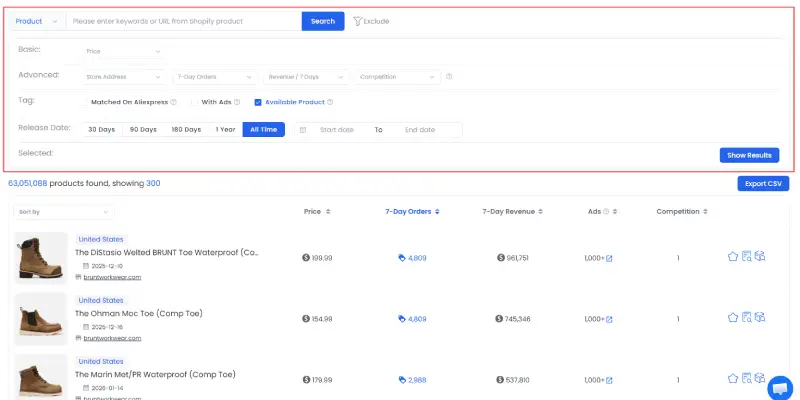Screen dimensions: 800x400
Task: Click the 154.99 price value
Action: coord(321,319)
